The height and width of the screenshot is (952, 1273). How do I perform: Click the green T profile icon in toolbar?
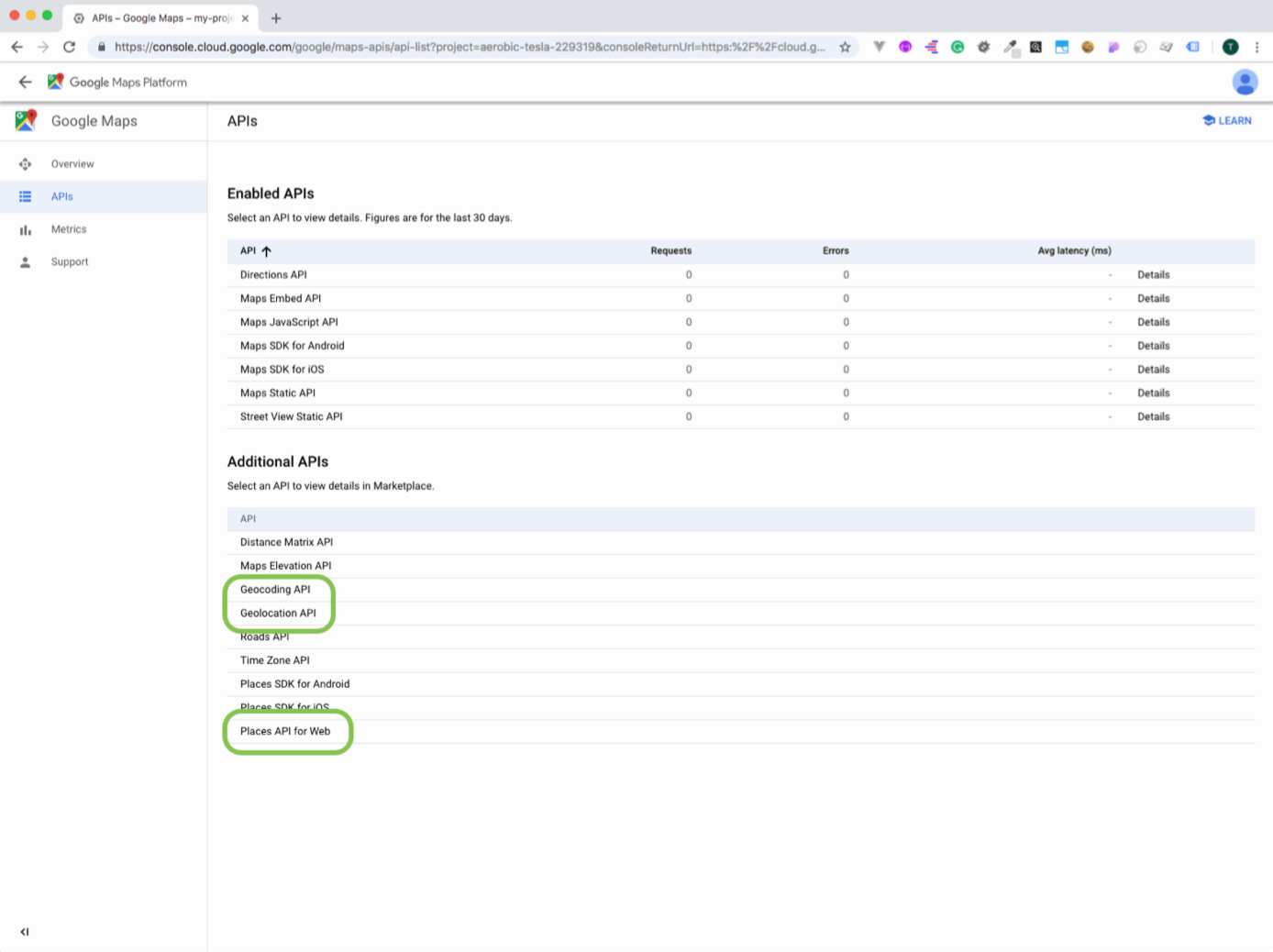[1231, 47]
